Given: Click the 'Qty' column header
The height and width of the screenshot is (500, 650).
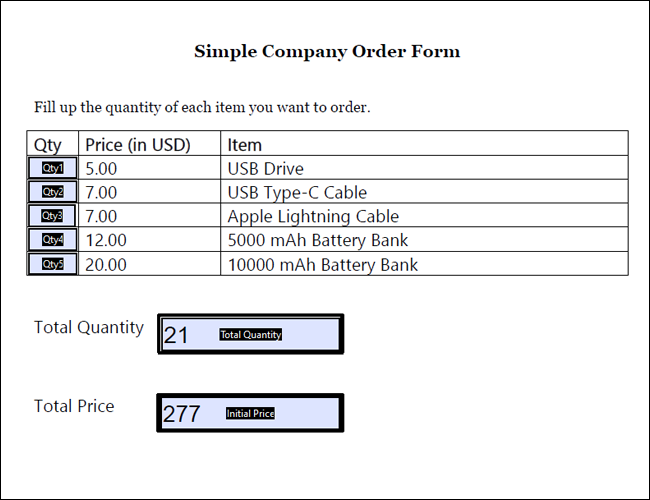Looking at the screenshot, I should [x=48, y=145].
